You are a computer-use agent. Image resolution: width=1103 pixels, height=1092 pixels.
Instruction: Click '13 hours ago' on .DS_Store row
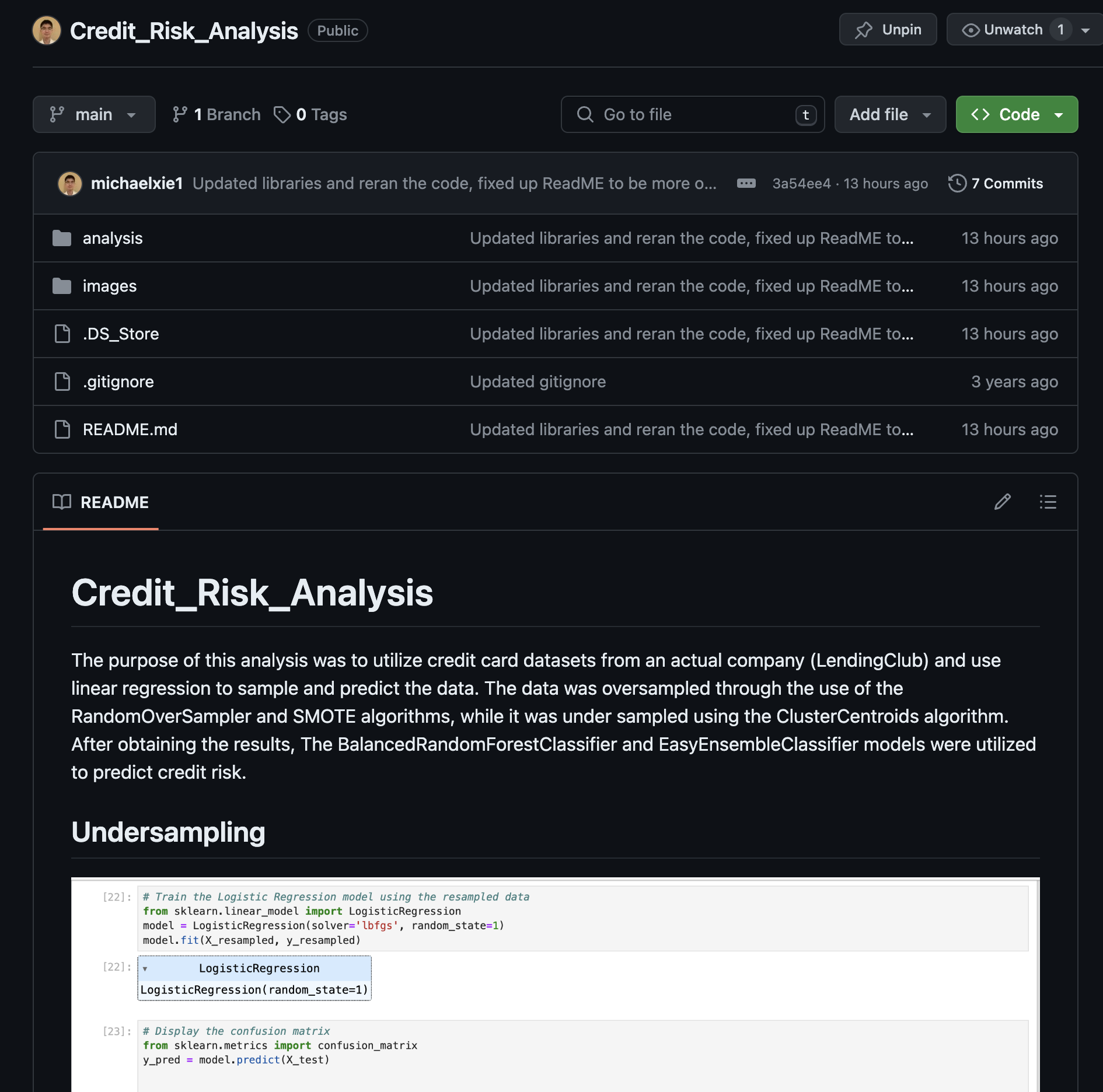pos(1010,334)
